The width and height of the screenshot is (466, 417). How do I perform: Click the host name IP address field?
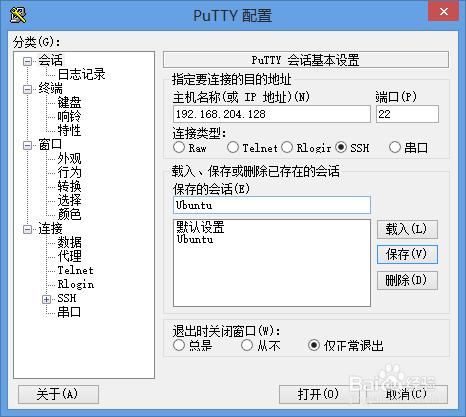point(272,114)
